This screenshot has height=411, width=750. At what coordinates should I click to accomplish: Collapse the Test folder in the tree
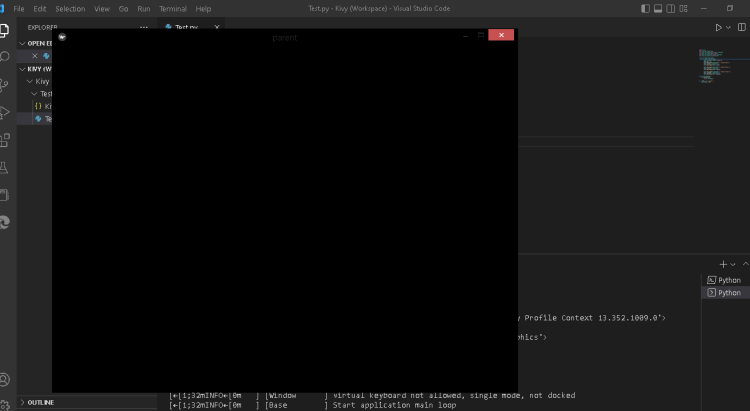pos(34,94)
